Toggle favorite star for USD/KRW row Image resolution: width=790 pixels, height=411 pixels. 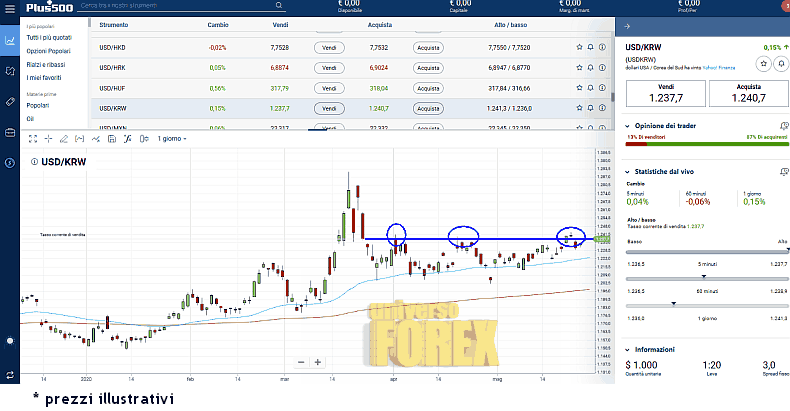pyautogui.click(x=578, y=108)
